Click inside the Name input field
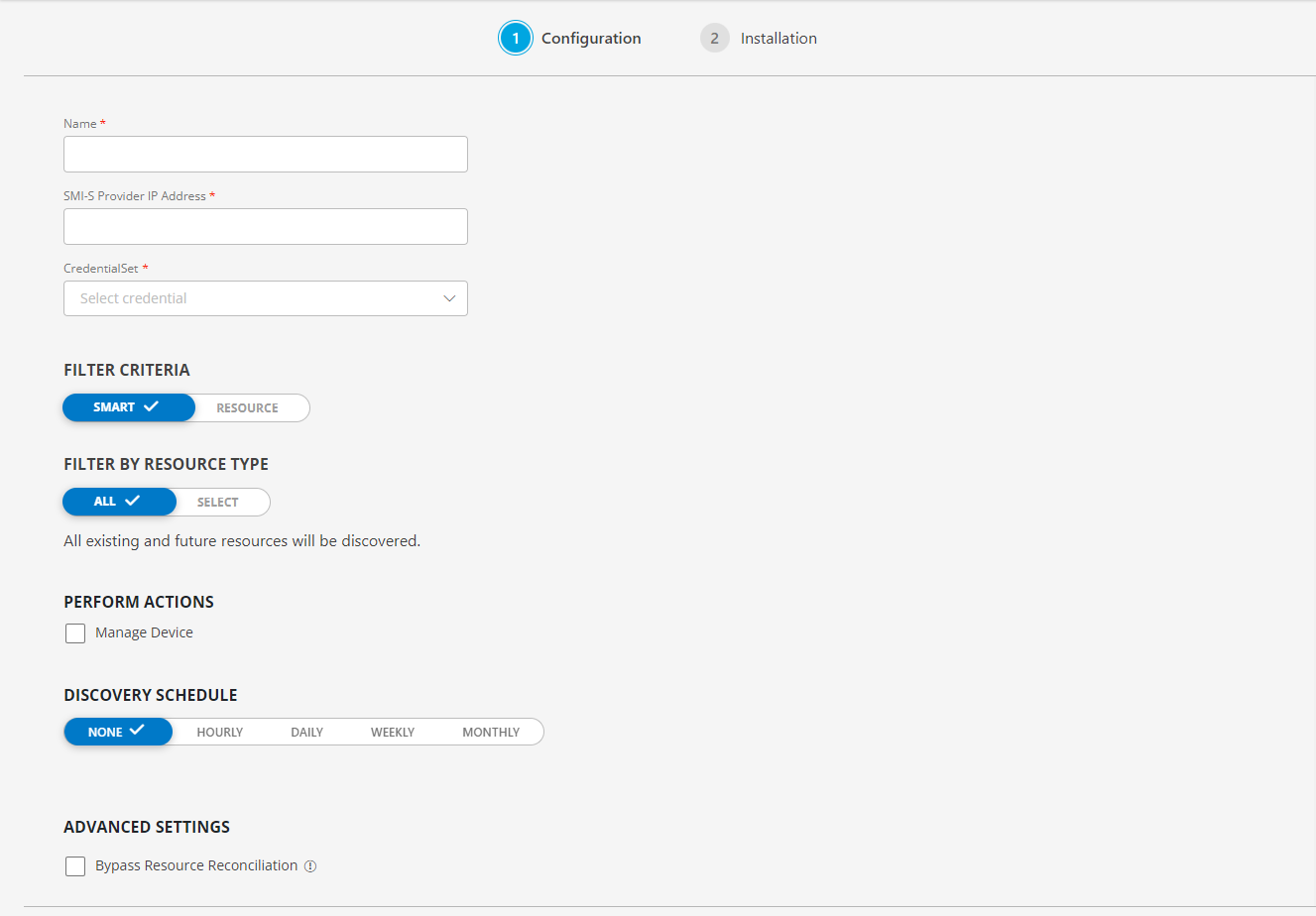 click(x=265, y=154)
